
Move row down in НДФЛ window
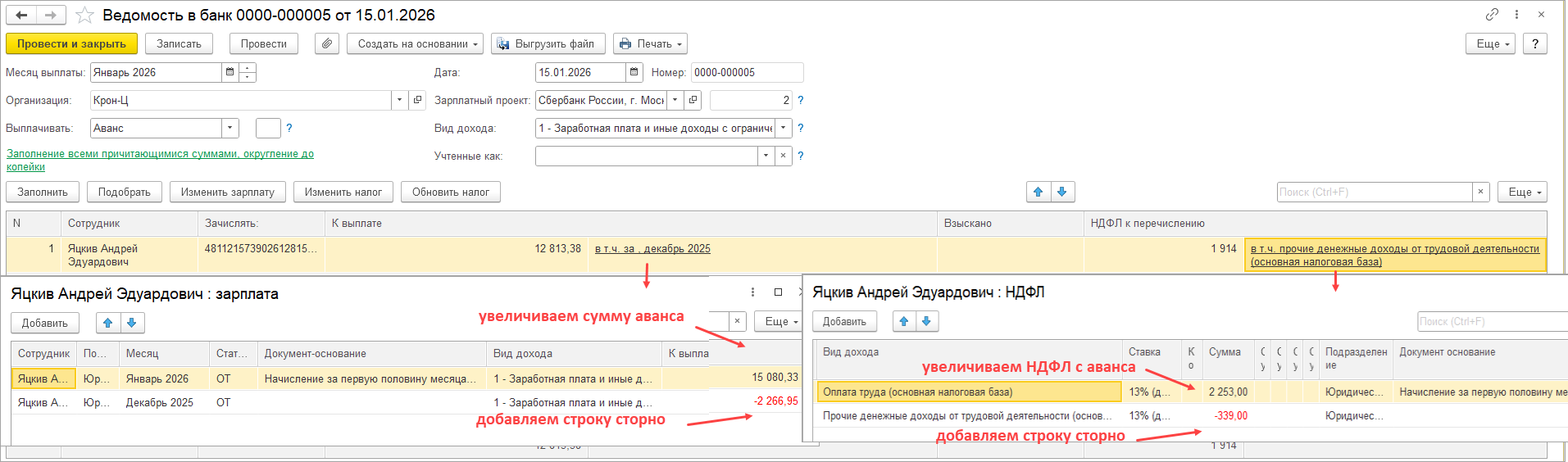pyautogui.click(x=927, y=321)
